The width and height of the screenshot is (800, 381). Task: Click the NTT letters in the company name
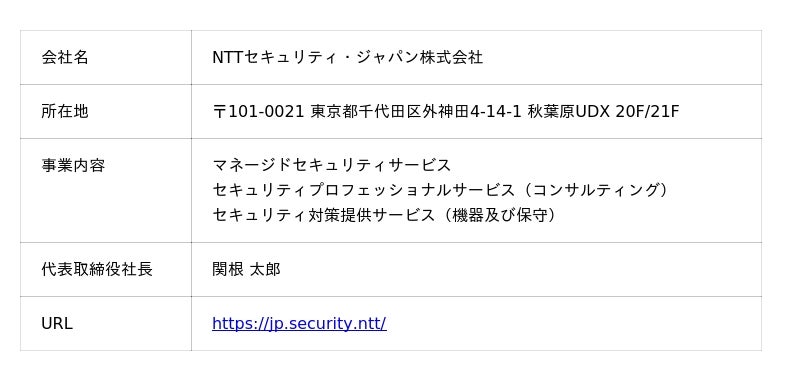[x=229, y=57]
